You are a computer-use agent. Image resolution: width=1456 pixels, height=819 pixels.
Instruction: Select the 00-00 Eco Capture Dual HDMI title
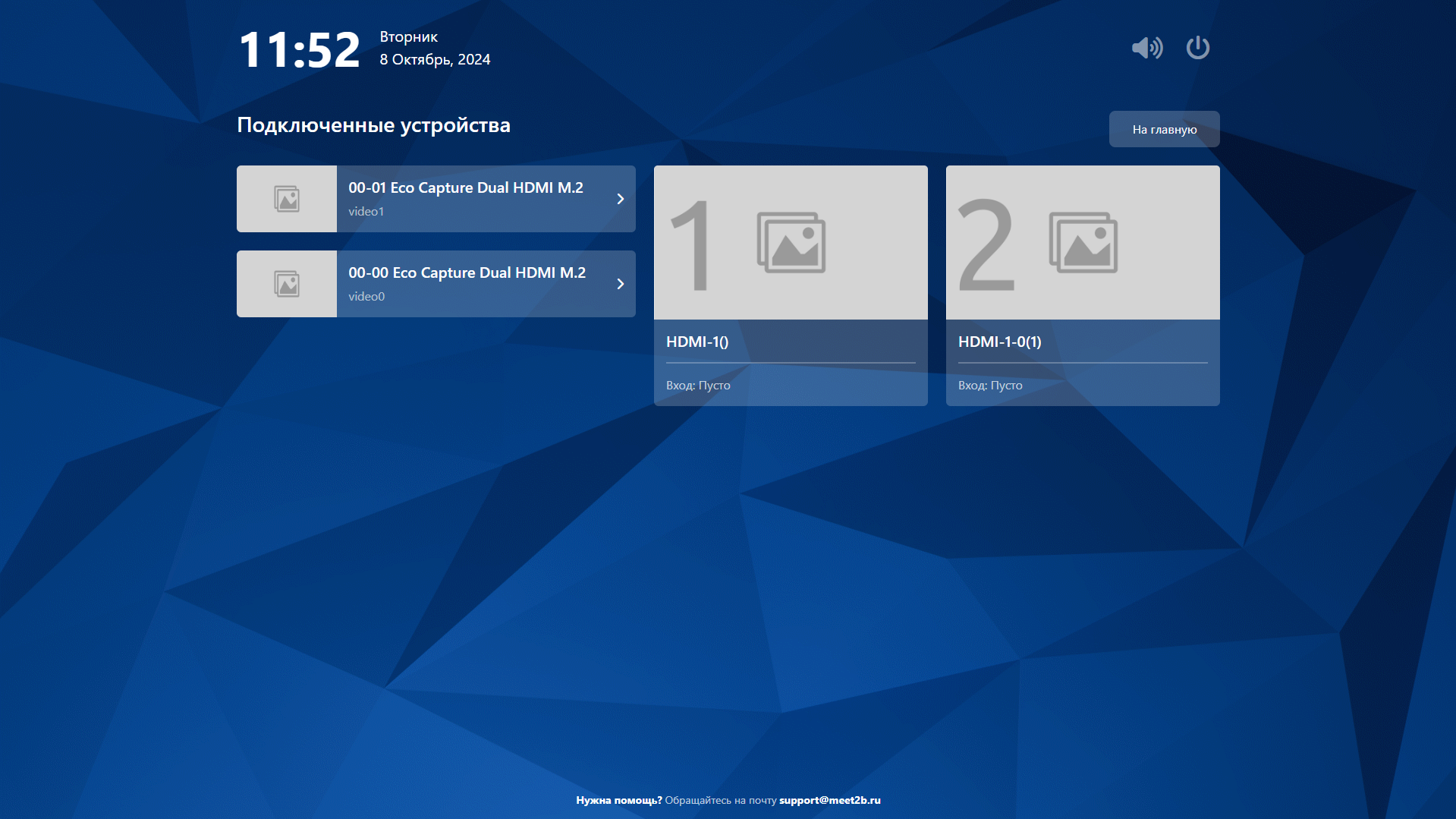tap(467, 272)
